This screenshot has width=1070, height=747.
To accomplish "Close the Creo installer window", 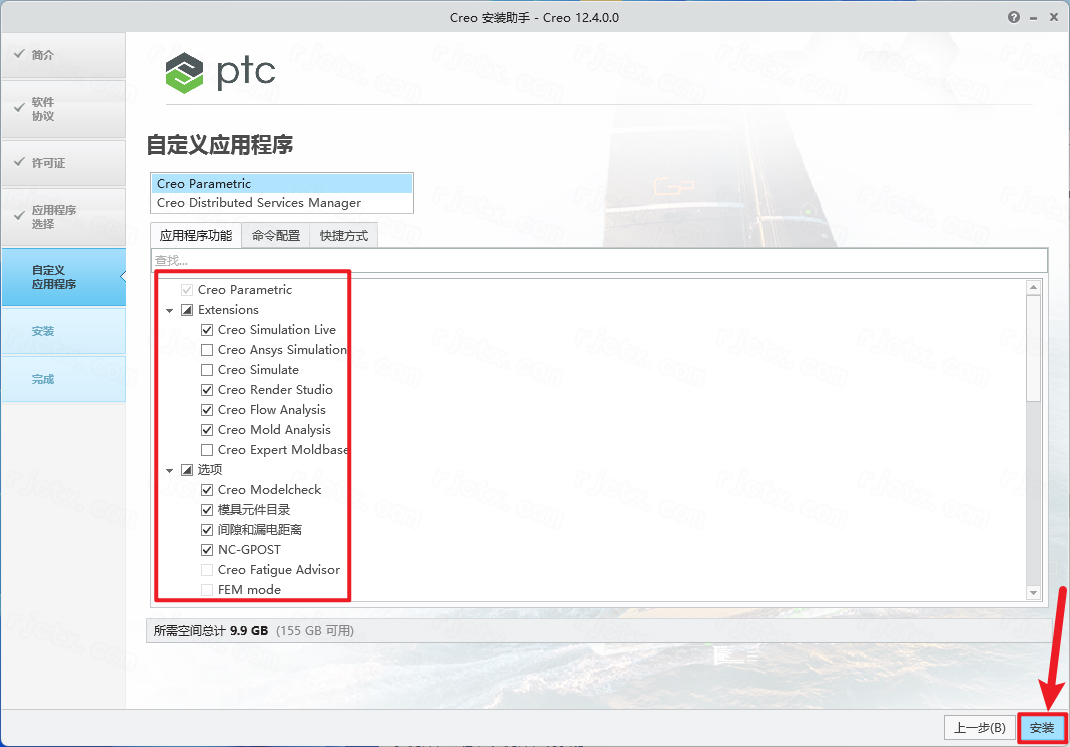I will (1054, 17).
